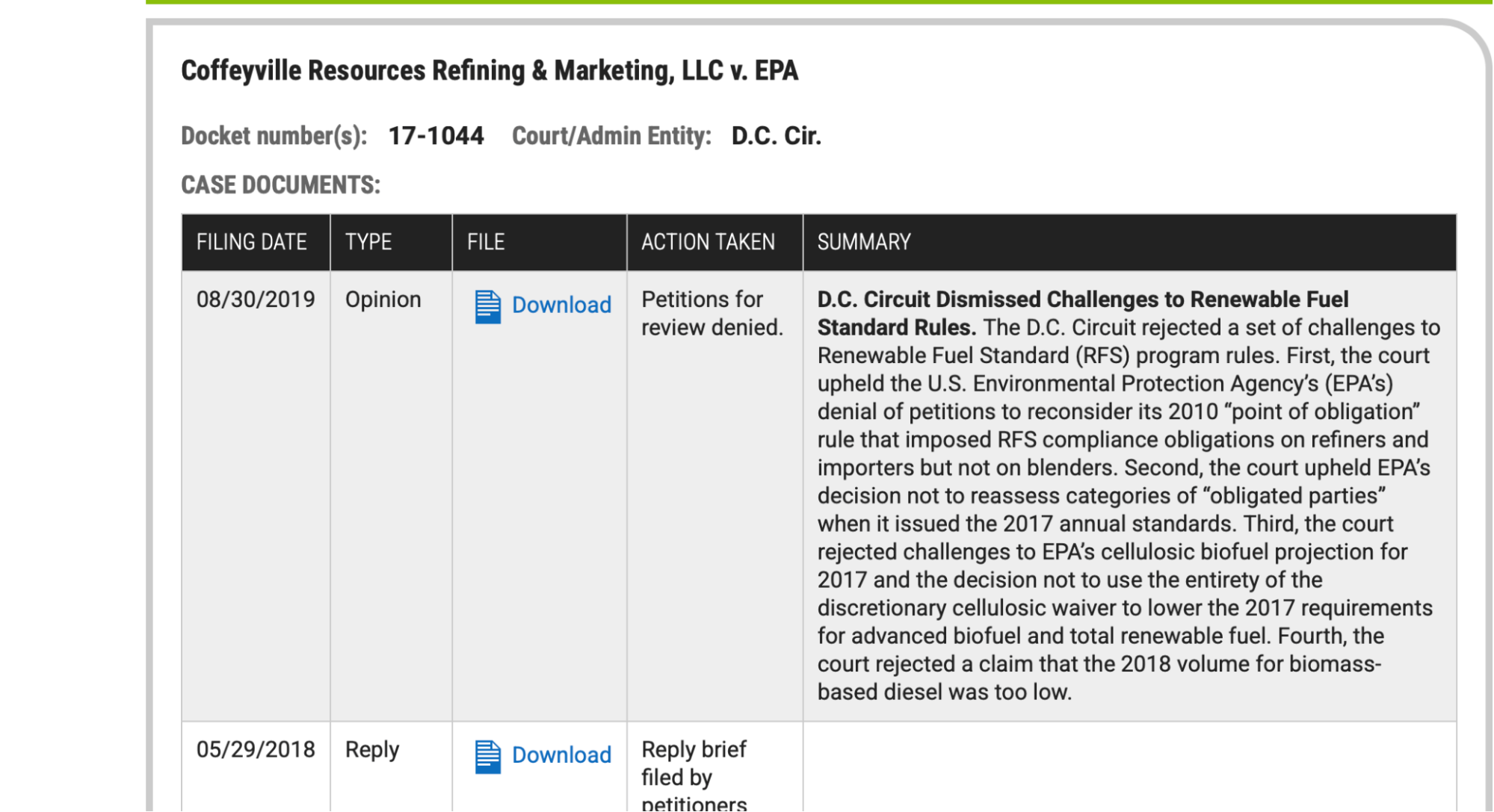1494x812 pixels.
Task: Click the document icon in the Reply row
Action: click(x=487, y=756)
